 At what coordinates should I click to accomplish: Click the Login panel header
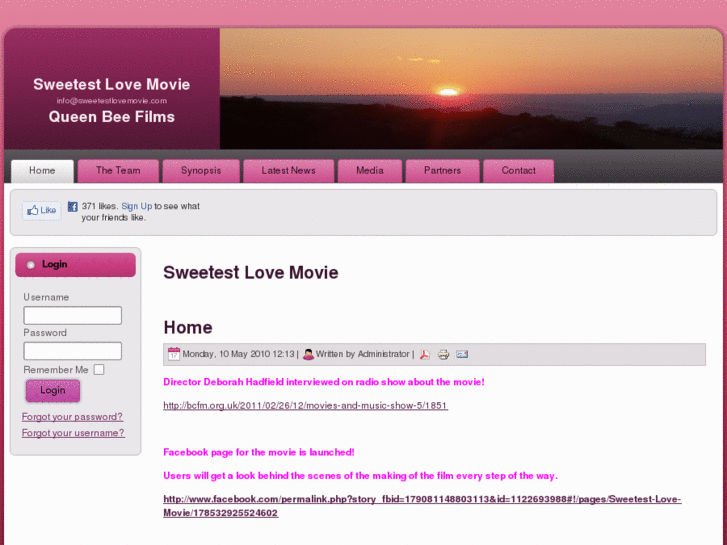76,265
